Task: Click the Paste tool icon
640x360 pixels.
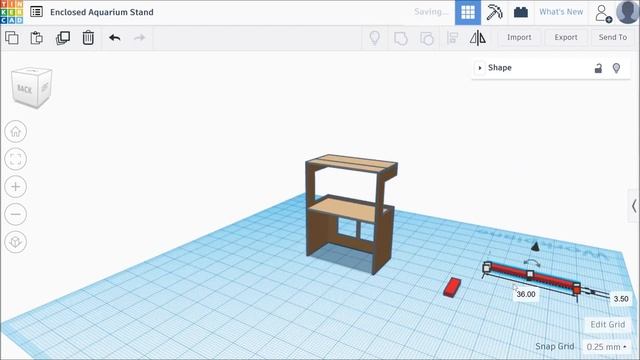Action: click(x=37, y=38)
